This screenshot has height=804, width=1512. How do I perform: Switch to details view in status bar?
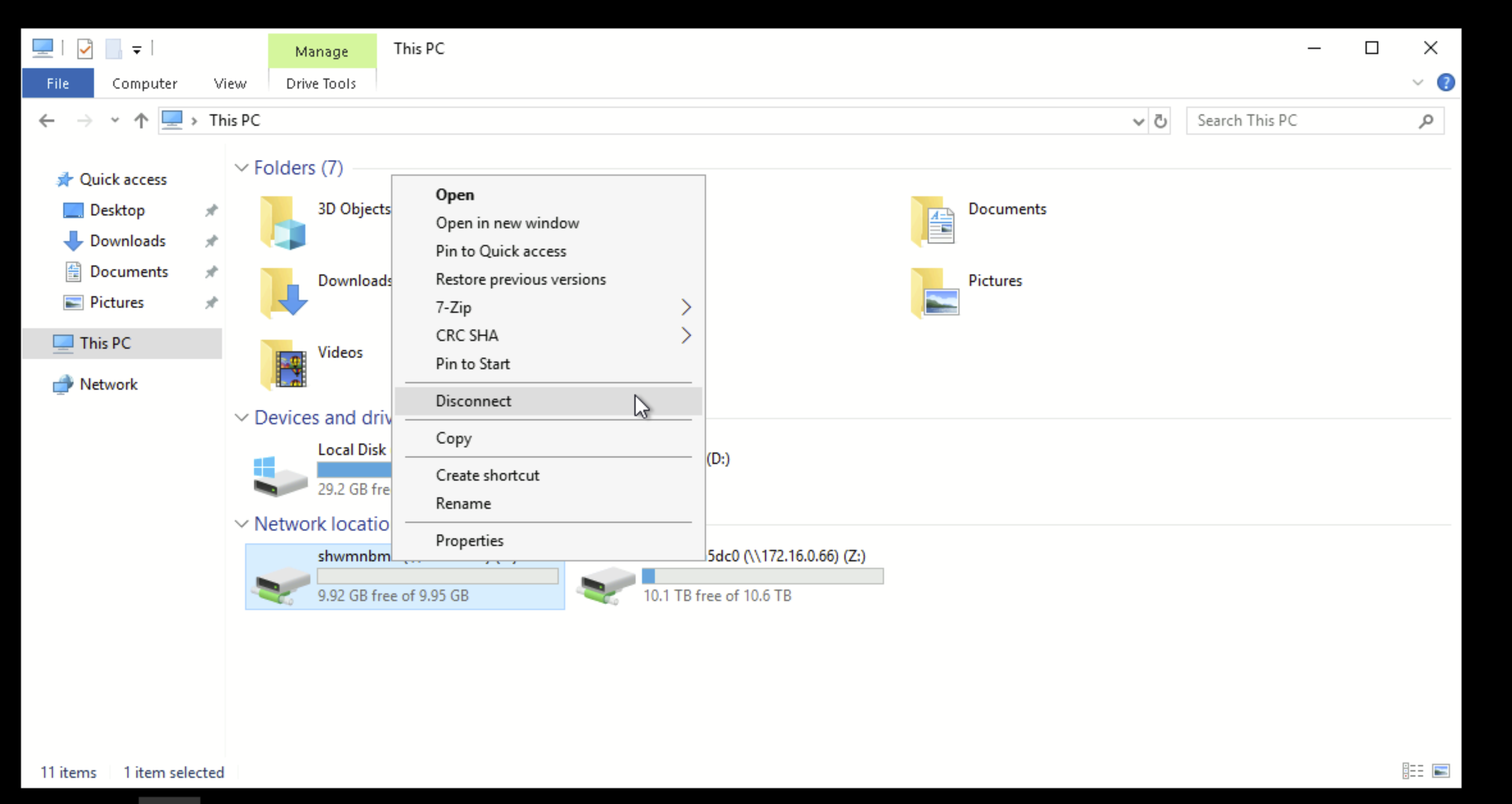click(x=1413, y=771)
